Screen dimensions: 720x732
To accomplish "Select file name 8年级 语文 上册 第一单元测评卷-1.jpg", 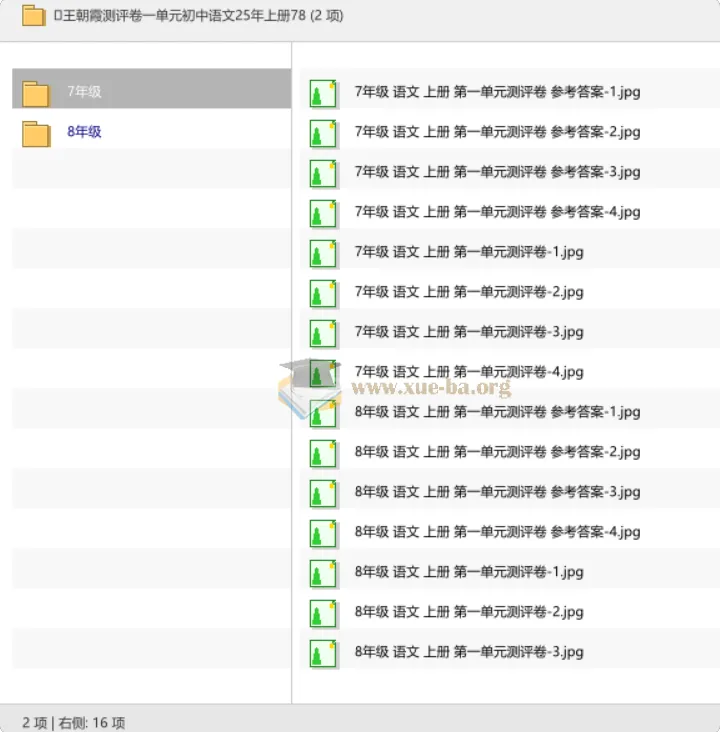I will pyautogui.click(x=469, y=572).
